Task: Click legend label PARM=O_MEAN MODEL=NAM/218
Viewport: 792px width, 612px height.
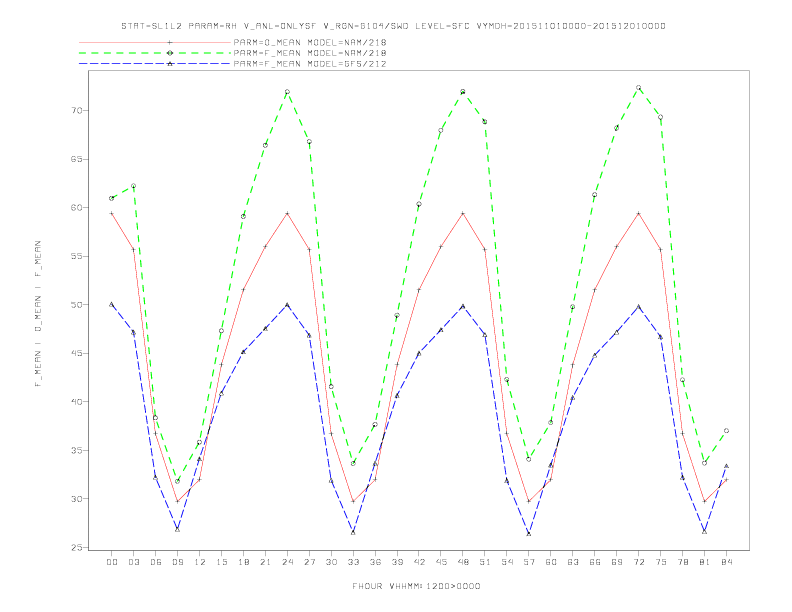Action: 310,42
